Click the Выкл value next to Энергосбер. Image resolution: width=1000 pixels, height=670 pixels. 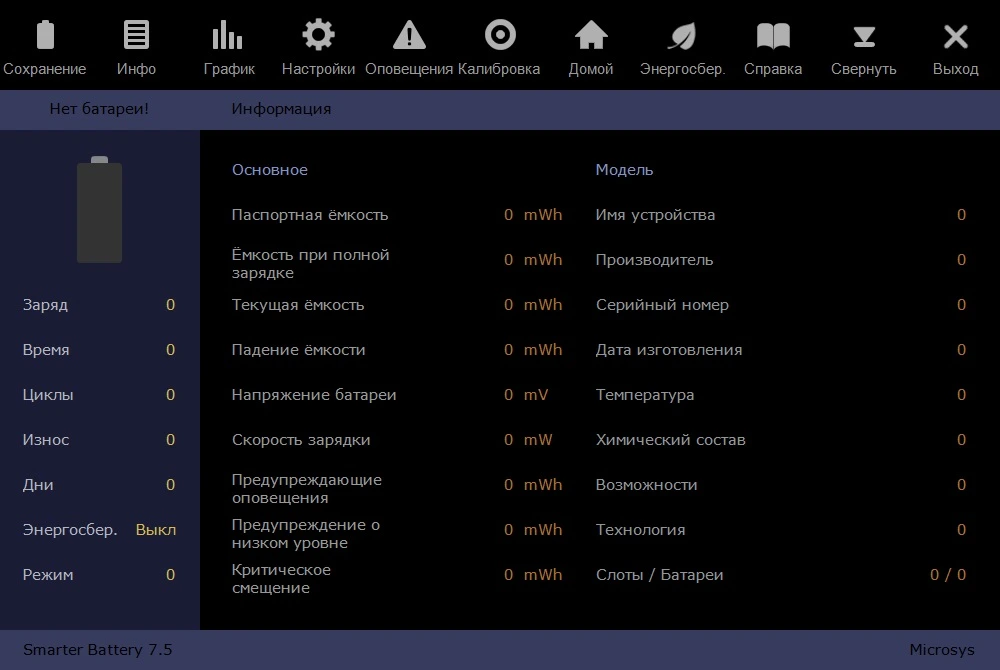(156, 530)
